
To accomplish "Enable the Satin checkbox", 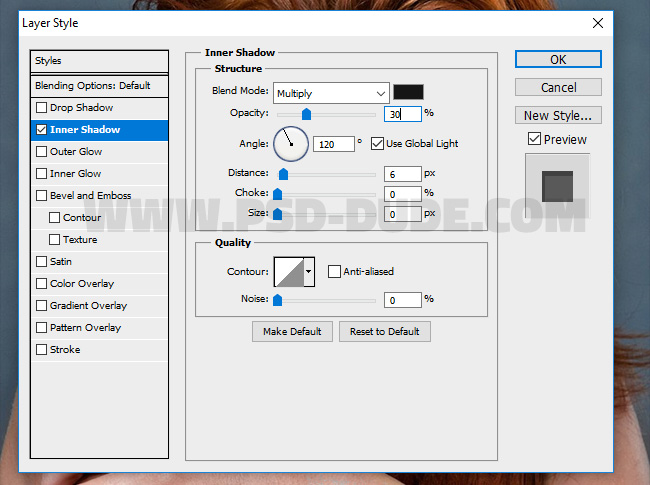I will (x=41, y=262).
